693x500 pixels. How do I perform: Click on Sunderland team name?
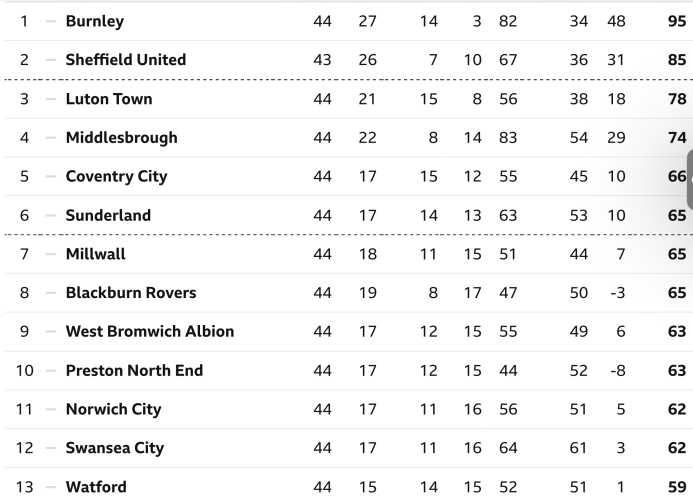pos(108,215)
